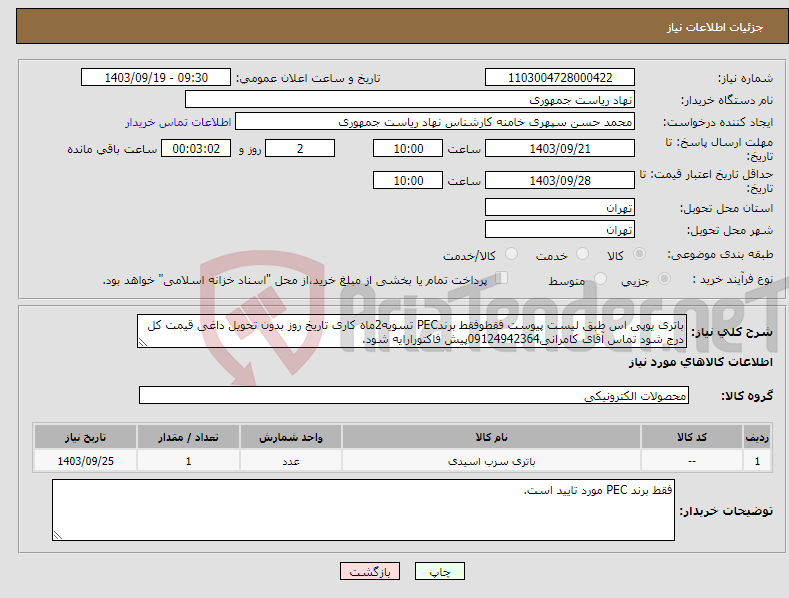Click the price validity hour 10:00 field
The width and height of the screenshot is (789, 598).
point(408,180)
